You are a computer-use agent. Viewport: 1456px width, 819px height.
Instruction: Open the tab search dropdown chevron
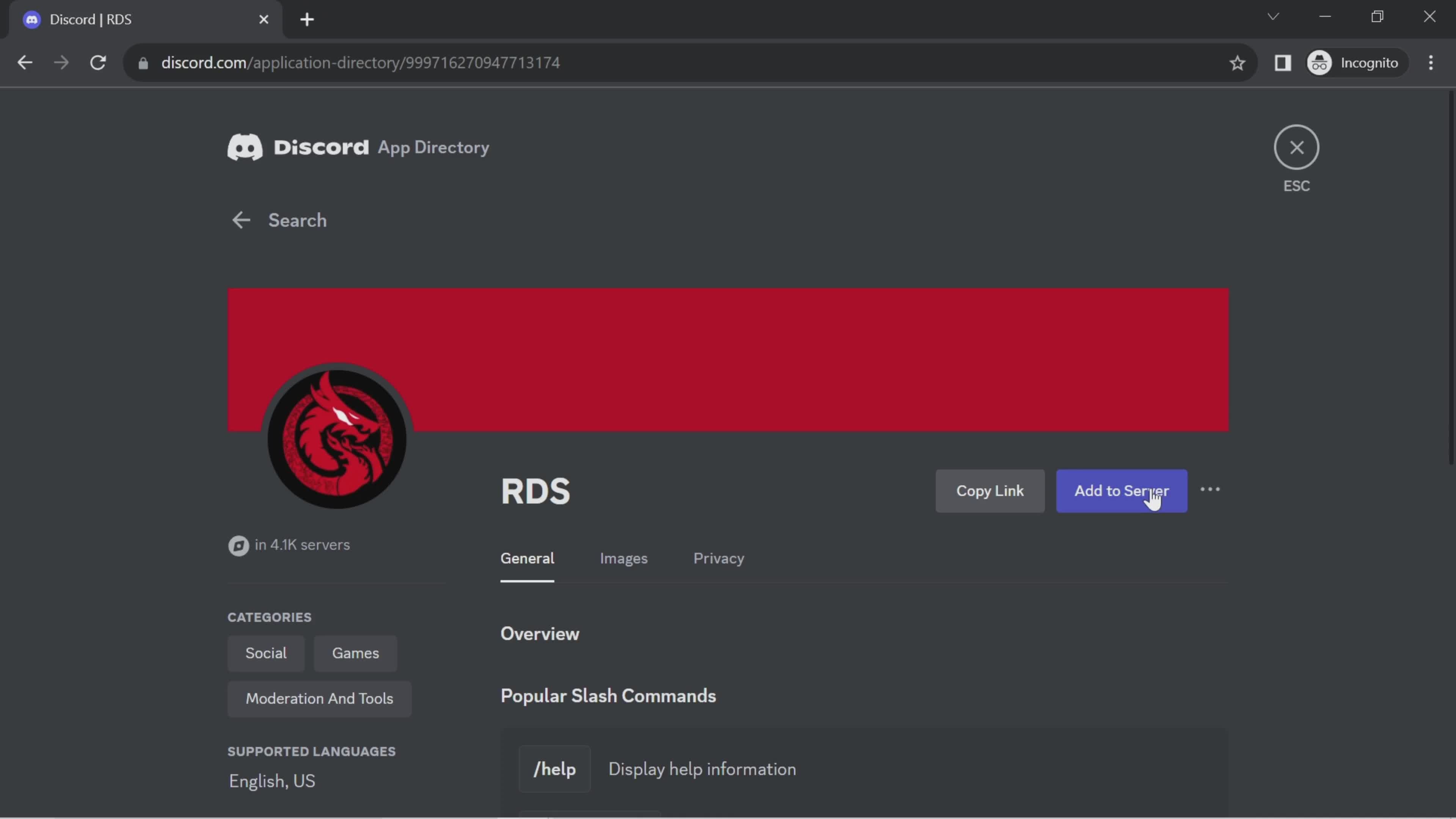1273,16
